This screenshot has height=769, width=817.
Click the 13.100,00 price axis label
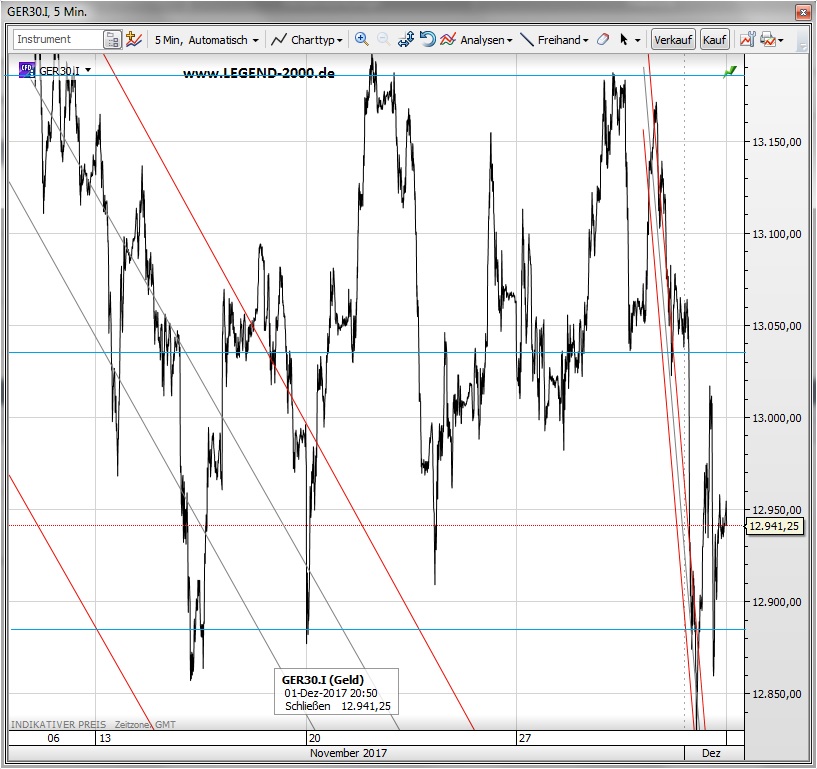click(776, 234)
